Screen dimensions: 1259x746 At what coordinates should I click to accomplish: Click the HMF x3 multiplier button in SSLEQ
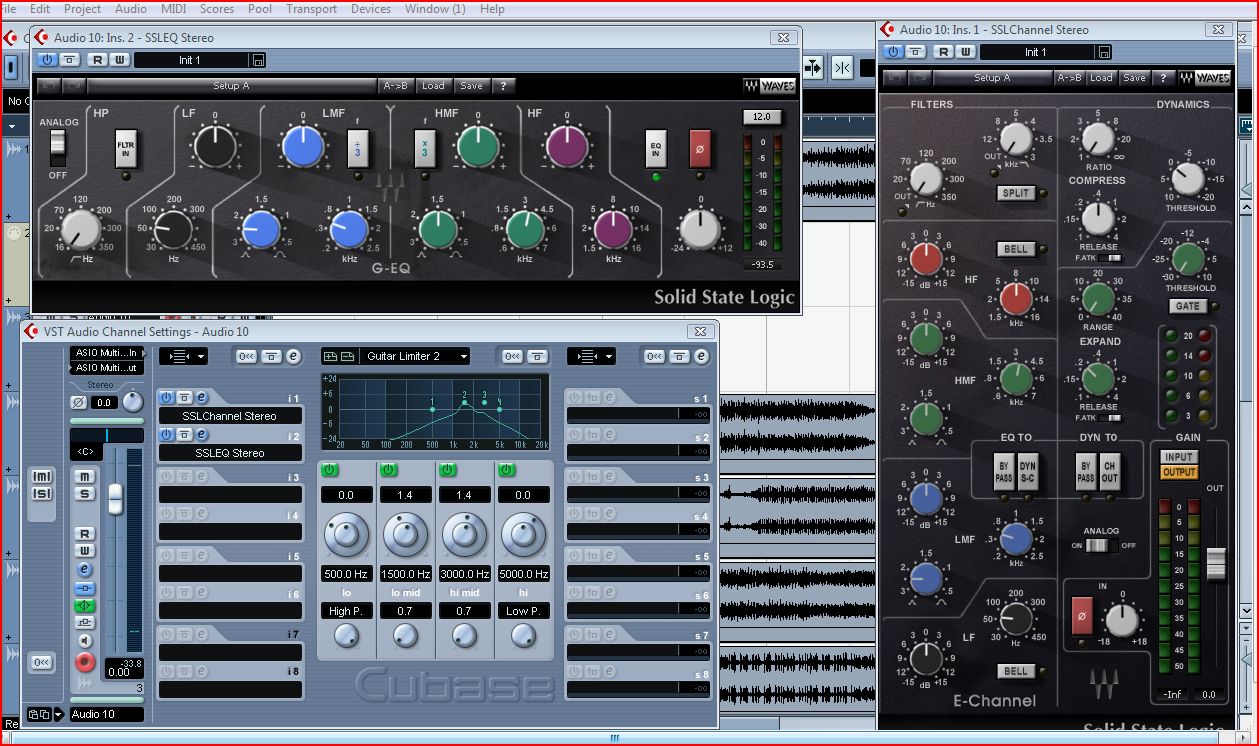point(424,148)
